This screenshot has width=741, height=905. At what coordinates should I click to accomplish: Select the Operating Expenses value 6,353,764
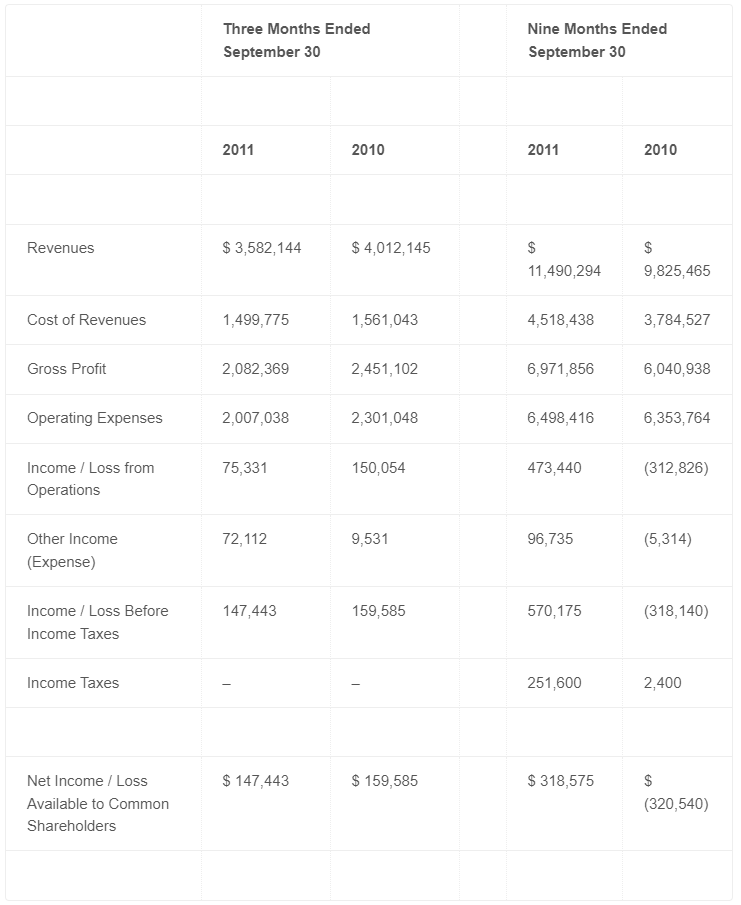point(677,418)
